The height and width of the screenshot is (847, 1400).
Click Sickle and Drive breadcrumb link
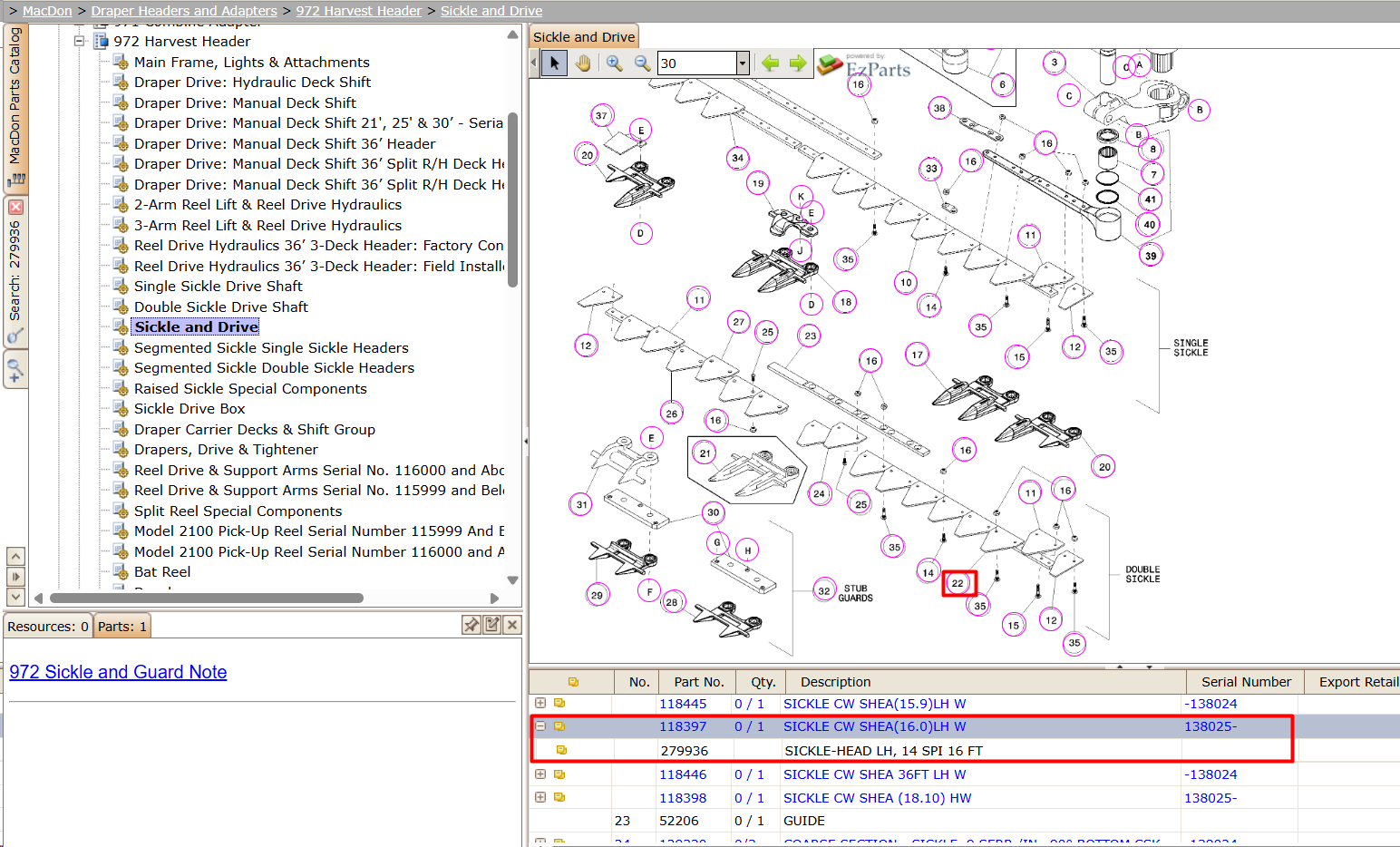click(491, 11)
